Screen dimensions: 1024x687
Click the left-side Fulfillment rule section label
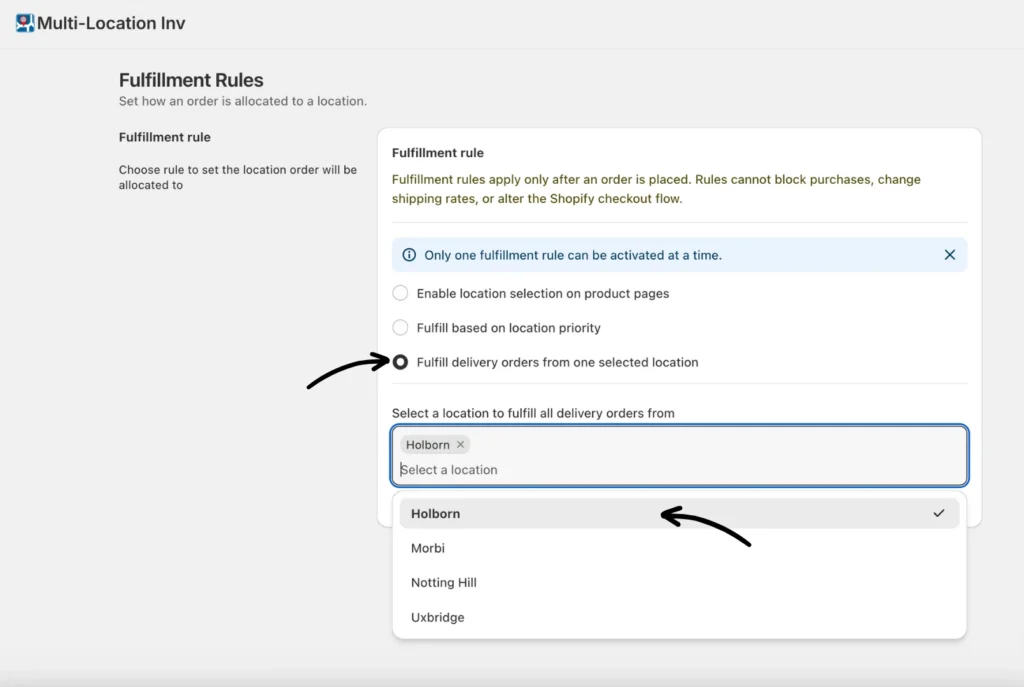[x=165, y=137]
